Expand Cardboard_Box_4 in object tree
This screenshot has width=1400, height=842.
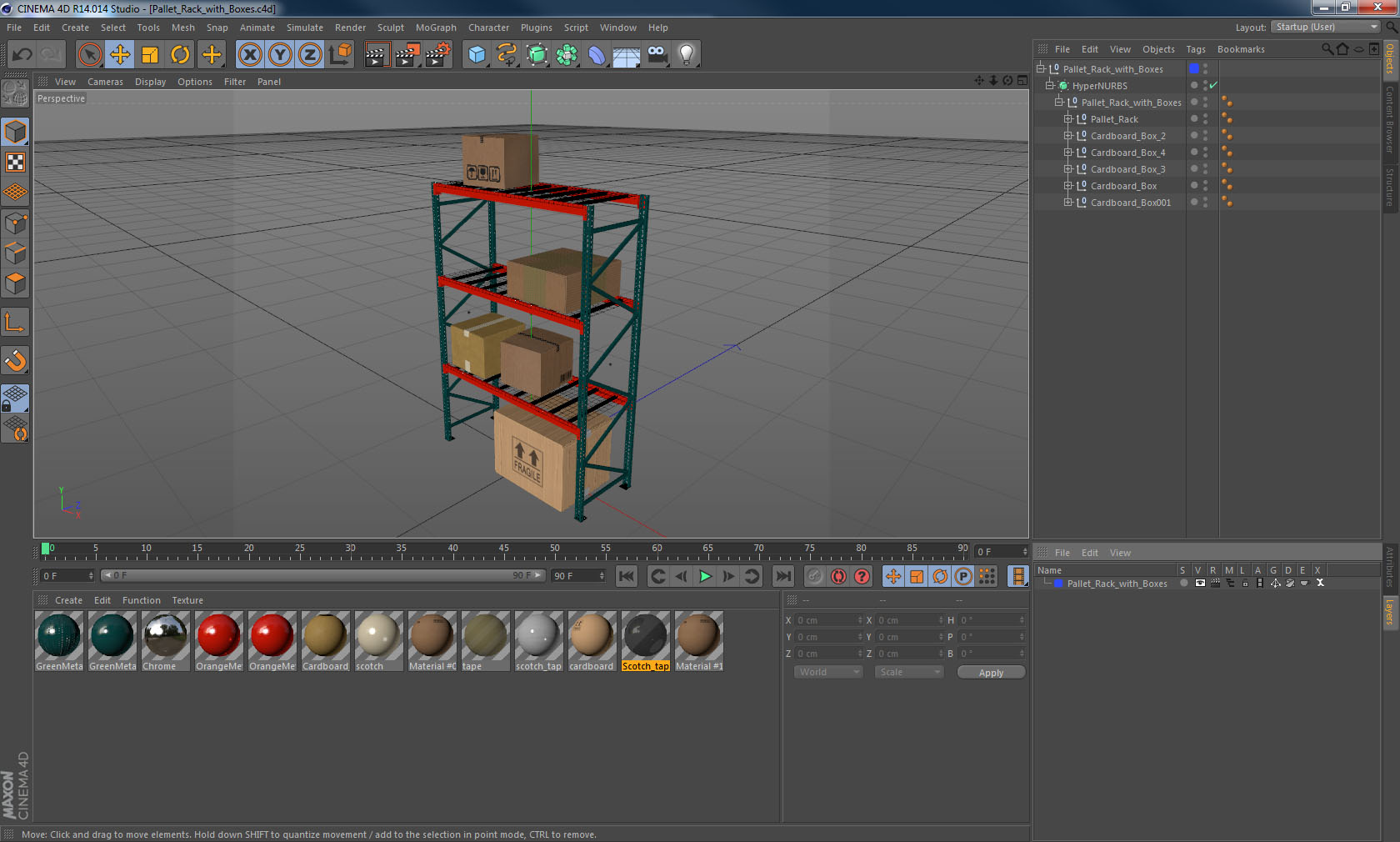(1067, 153)
